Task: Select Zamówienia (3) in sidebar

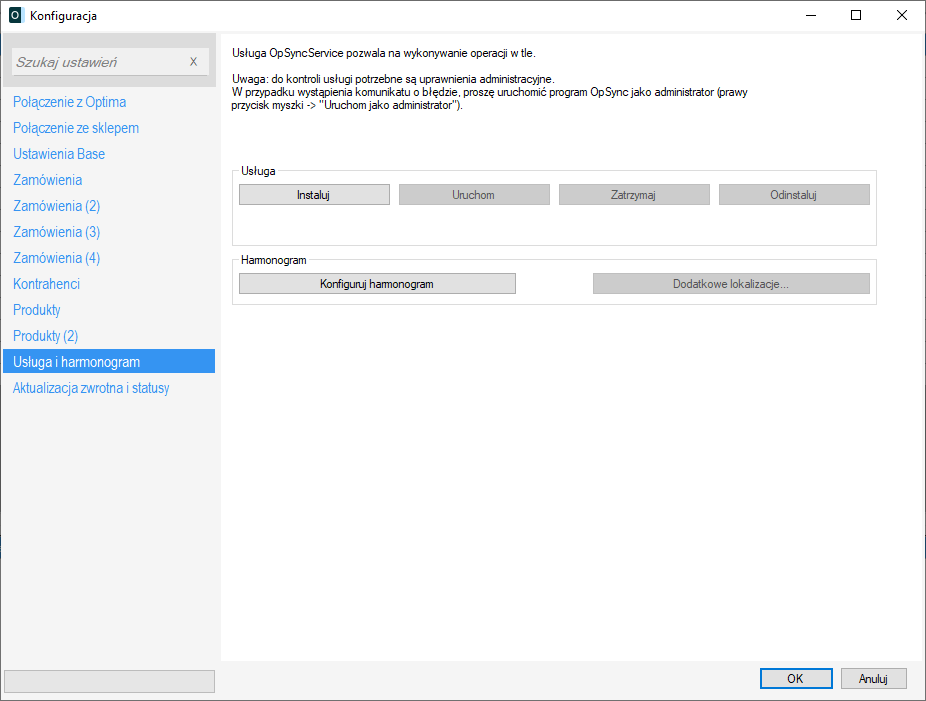Action: [57, 232]
